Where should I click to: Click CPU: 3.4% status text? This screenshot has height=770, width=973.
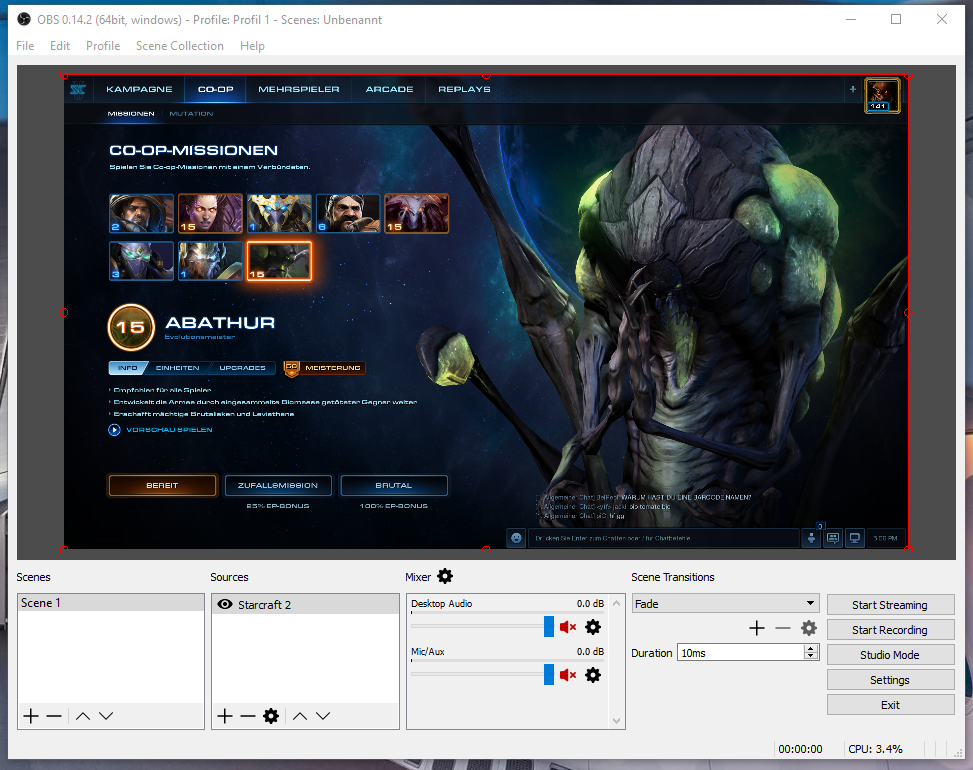pos(875,749)
